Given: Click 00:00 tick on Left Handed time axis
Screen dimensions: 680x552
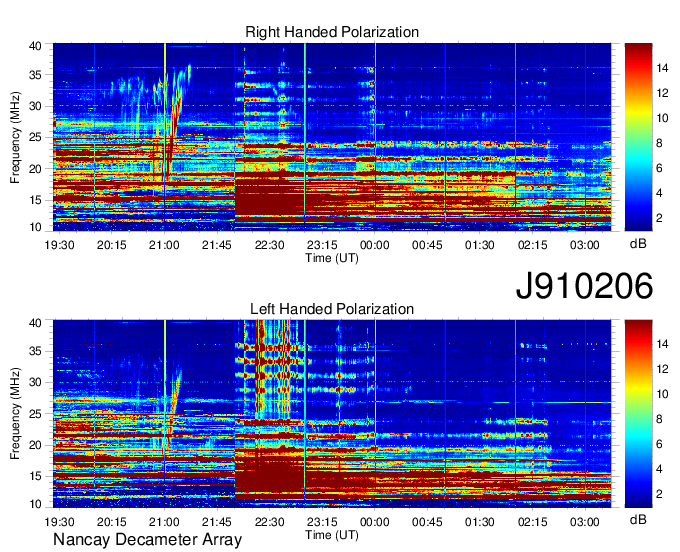Looking at the screenshot, I should (375, 522).
